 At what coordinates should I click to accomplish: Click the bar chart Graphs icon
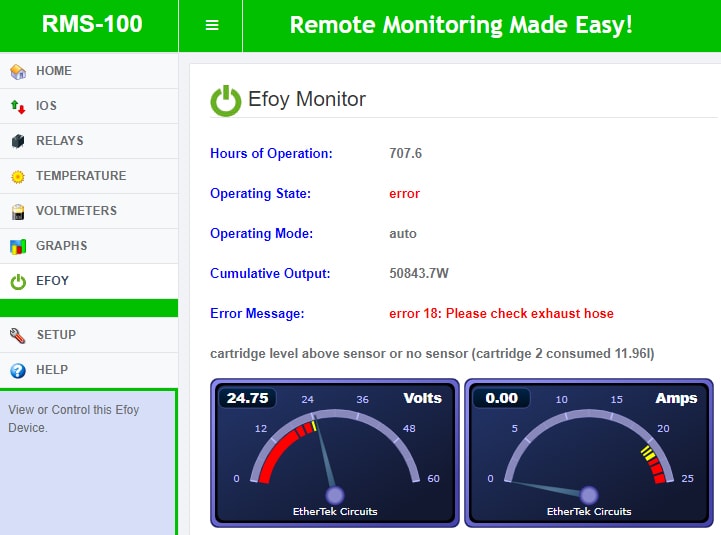[x=17, y=246]
